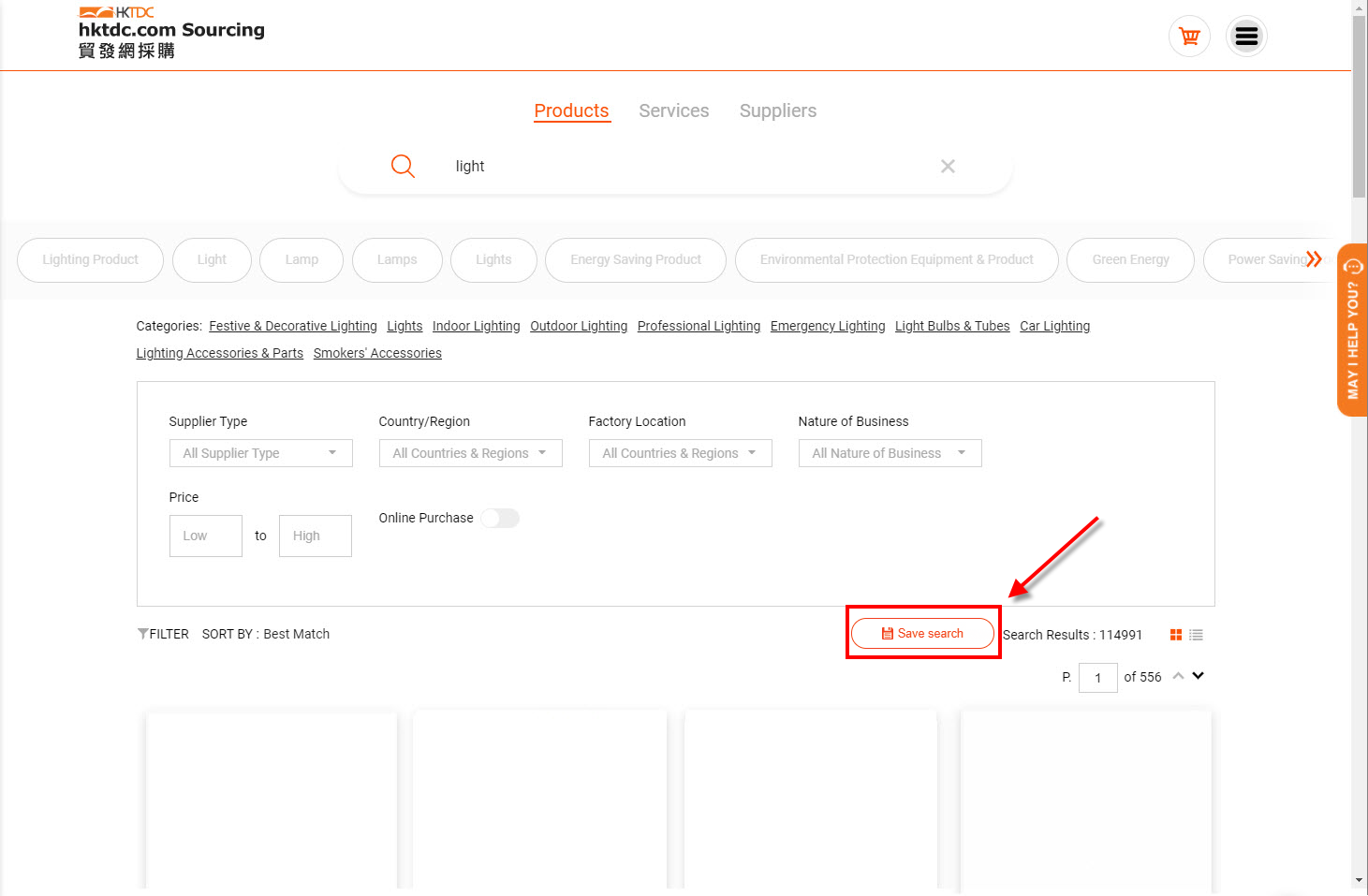Open the shopping cart icon
This screenshot has width=1368, height=896.
click(1189, 37)
